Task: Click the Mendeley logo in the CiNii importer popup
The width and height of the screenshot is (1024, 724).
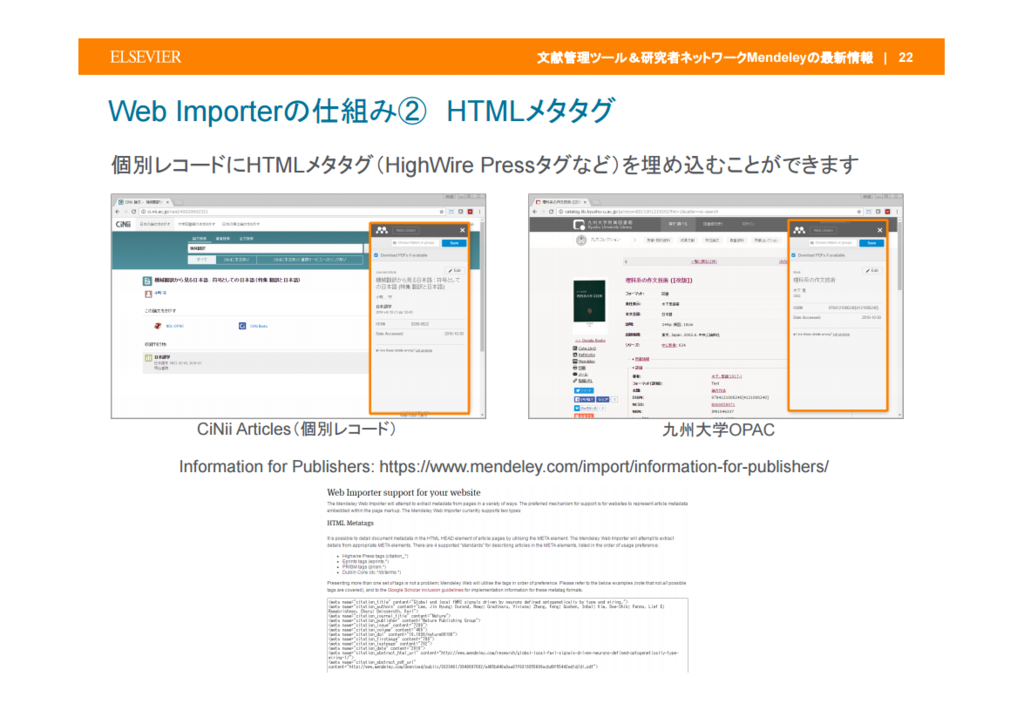Action: click(x=382, y=230)
